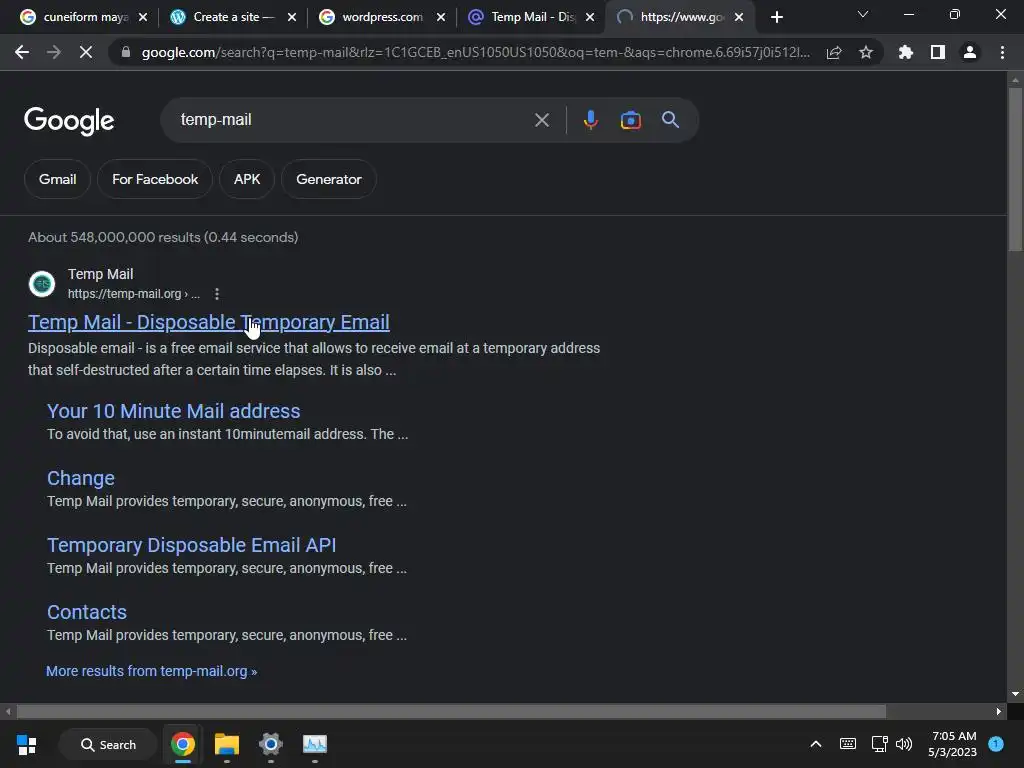Viewport: 1024px width, 768px height.
Task: Open the volume speaker tray icon
Action: click(904, 744)
